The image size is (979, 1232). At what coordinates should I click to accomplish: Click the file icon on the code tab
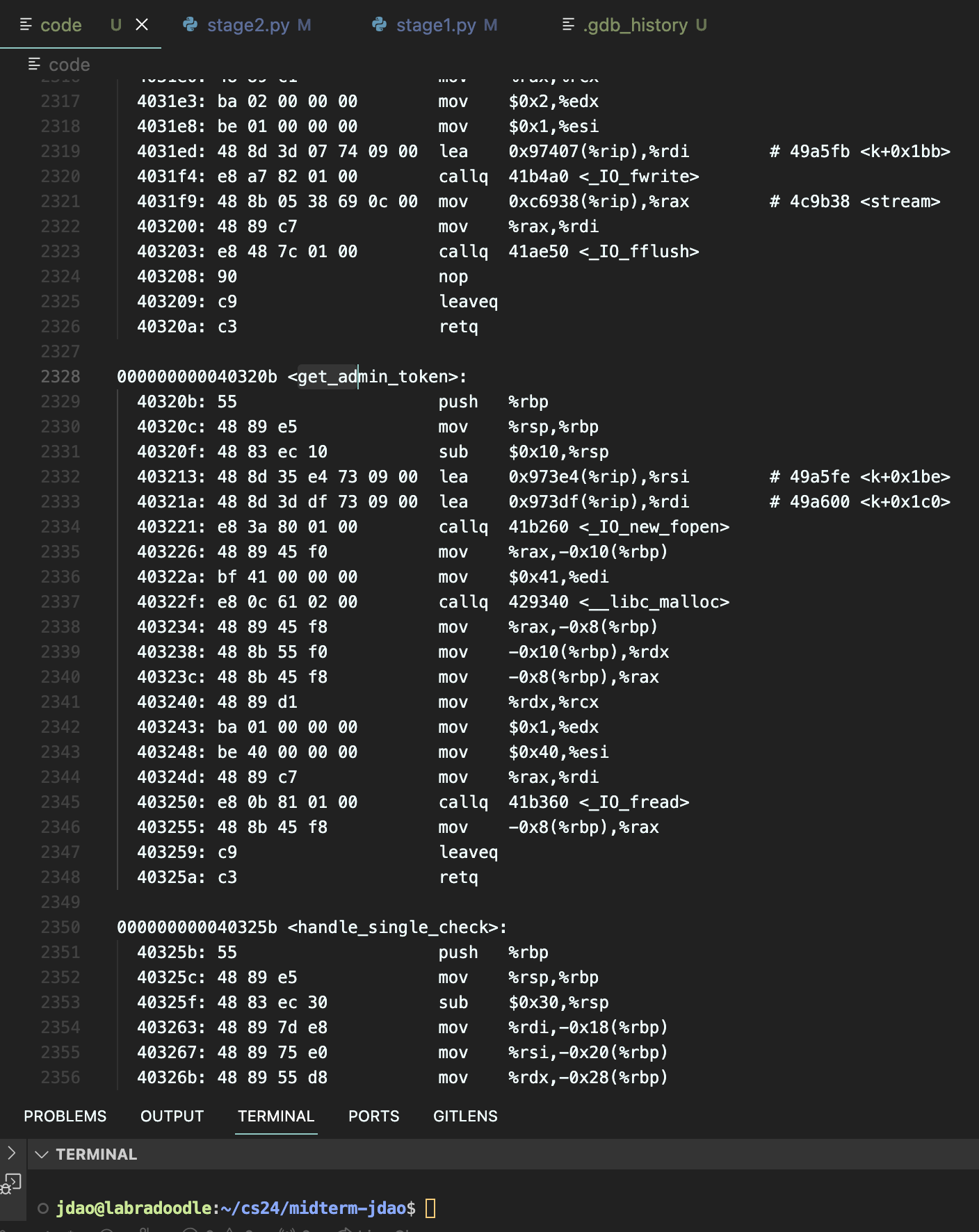26,25
